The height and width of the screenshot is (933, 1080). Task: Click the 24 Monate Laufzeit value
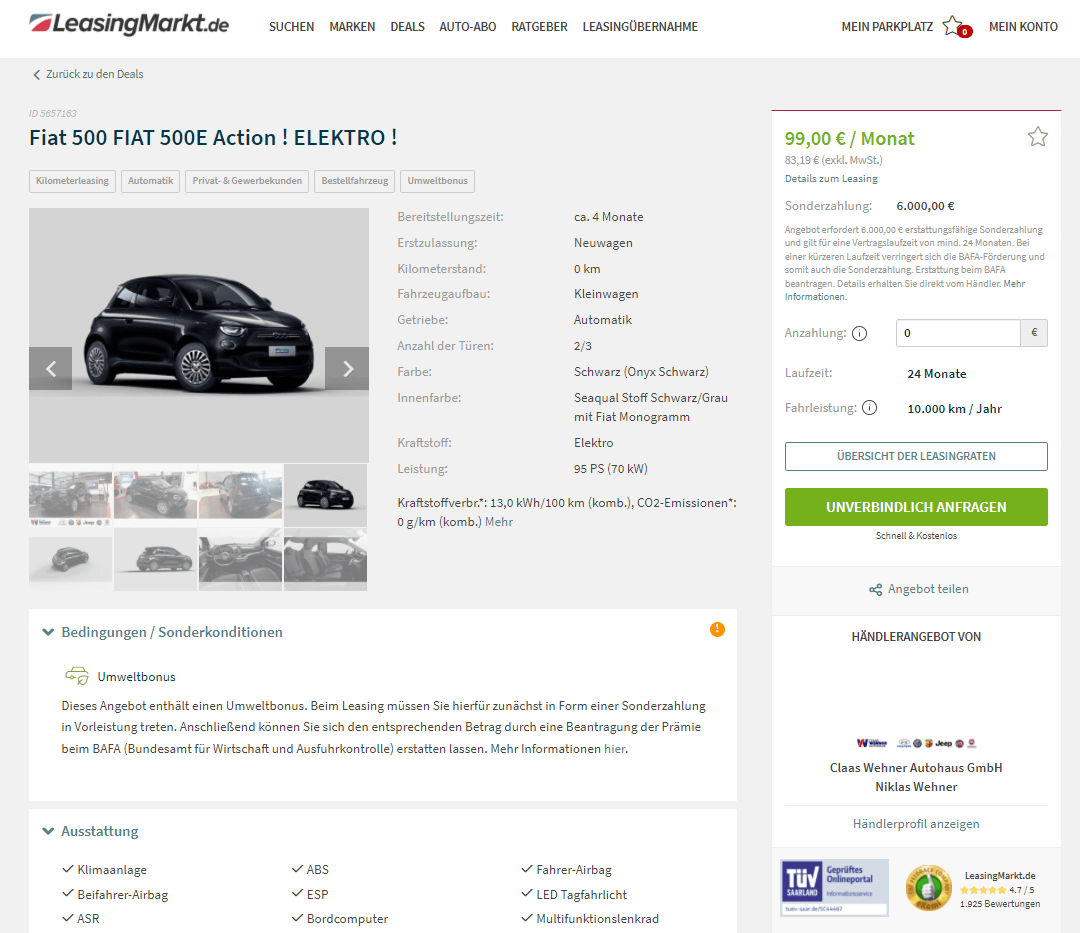(937, 374)
